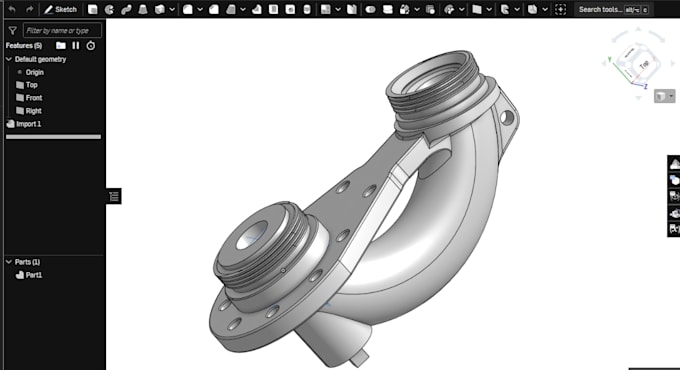
Task: Select the Delete part tool
Action: pos(430,9)
